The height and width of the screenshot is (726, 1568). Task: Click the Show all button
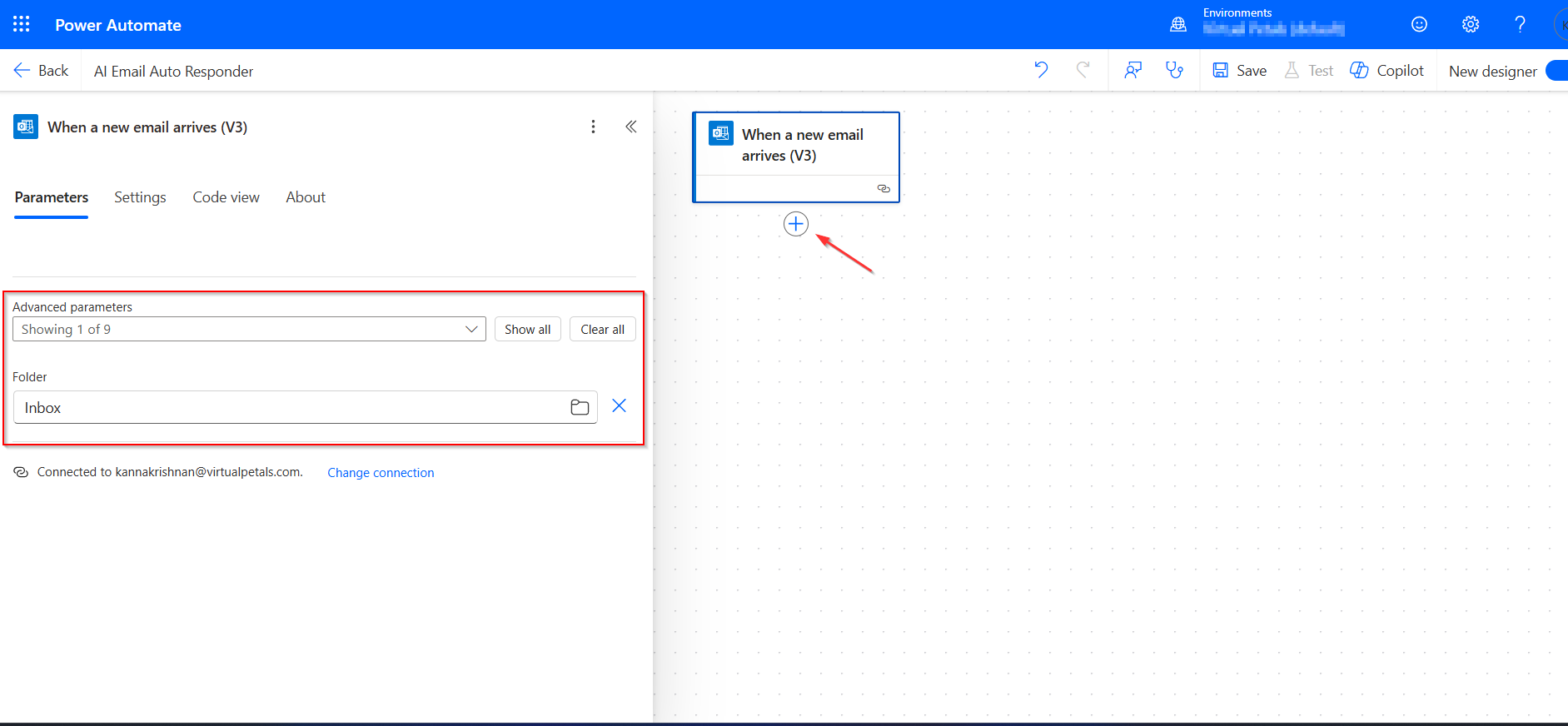(528, 329)
